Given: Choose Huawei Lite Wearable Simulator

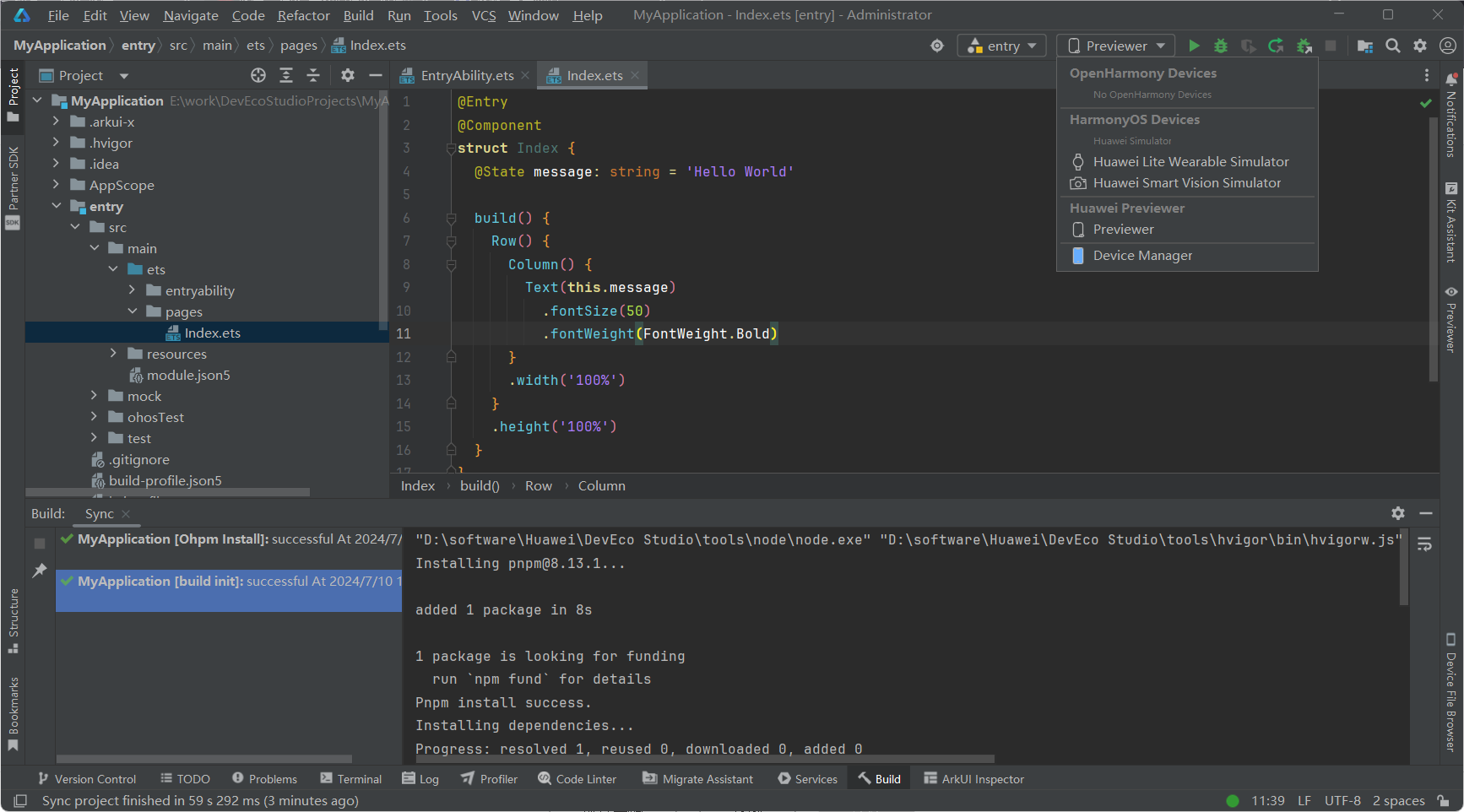Looking at the screenshot, I should (1190, 161).
